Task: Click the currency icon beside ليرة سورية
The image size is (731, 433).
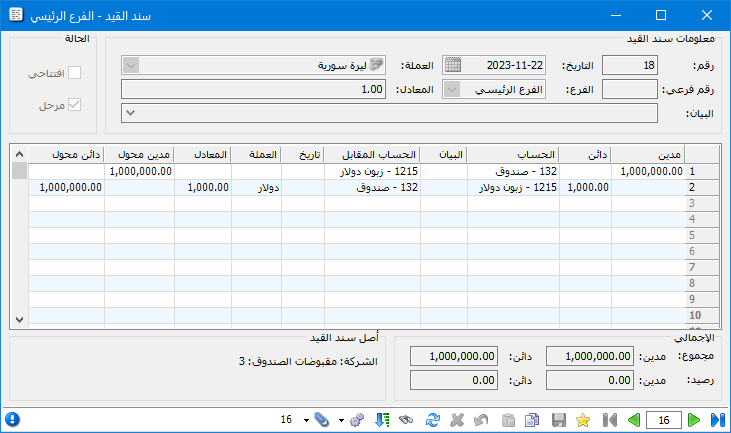Action: click(x=376, y=64)
